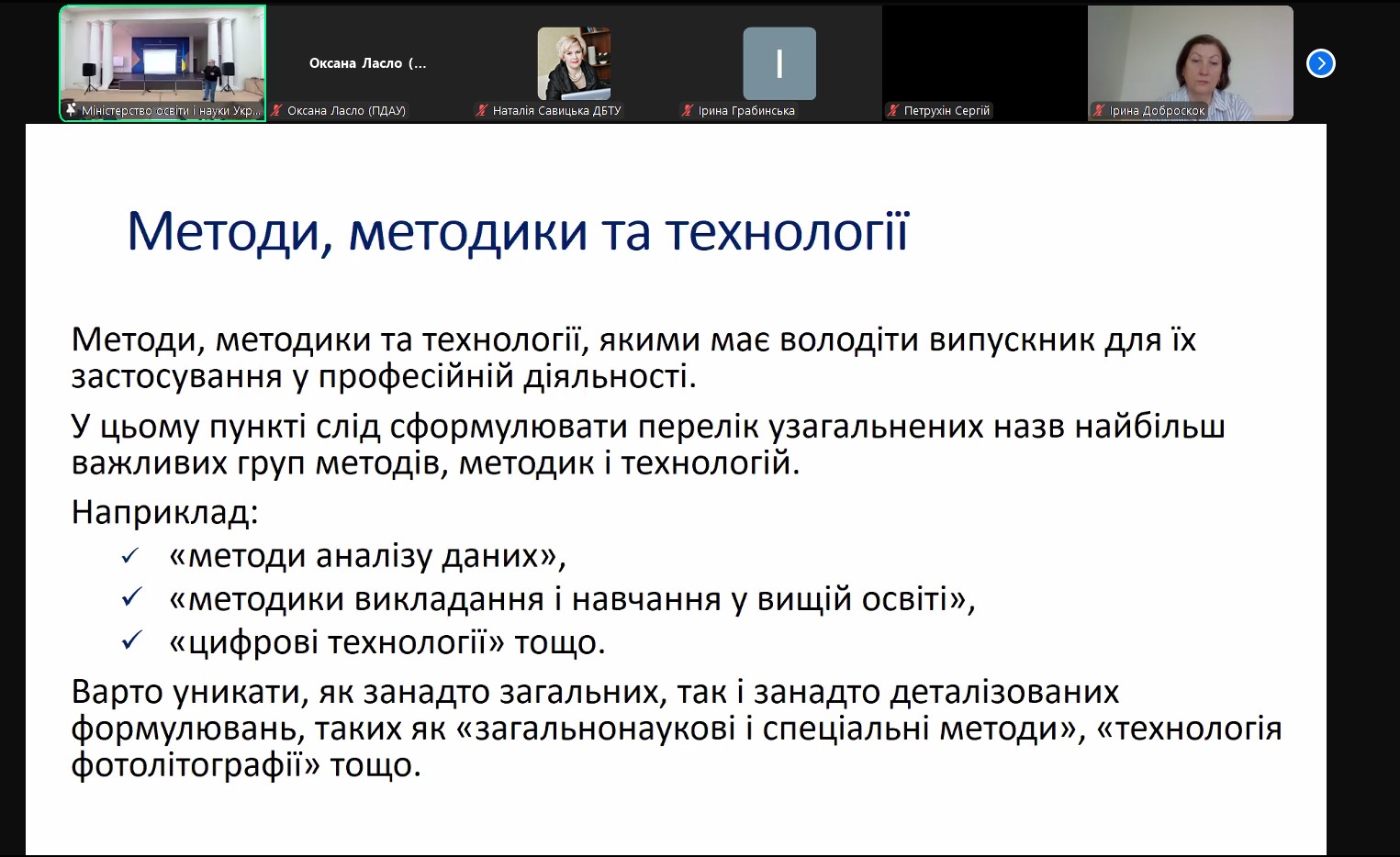Select the Міністерство освіти і науки video thumbnail
The width and height of the screenshot is (1400, 857).
pyautogui.click(x=163, y=63)
